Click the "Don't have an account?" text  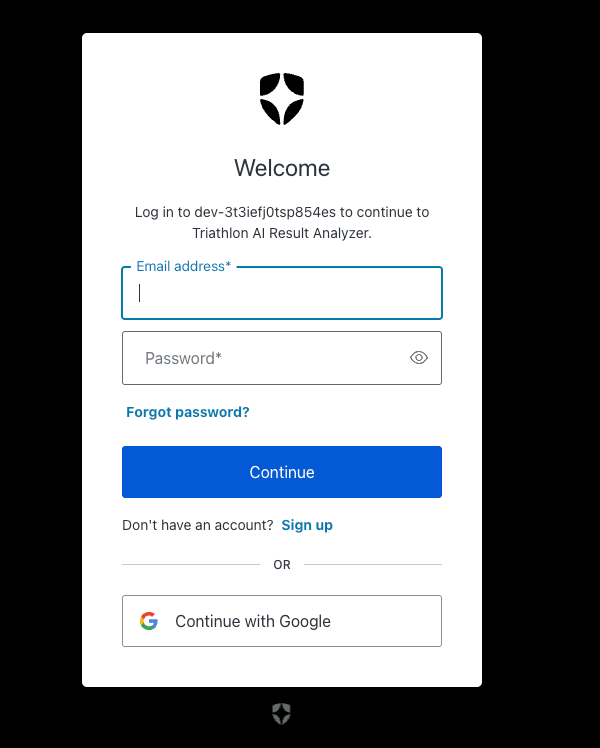pos(197,525)
